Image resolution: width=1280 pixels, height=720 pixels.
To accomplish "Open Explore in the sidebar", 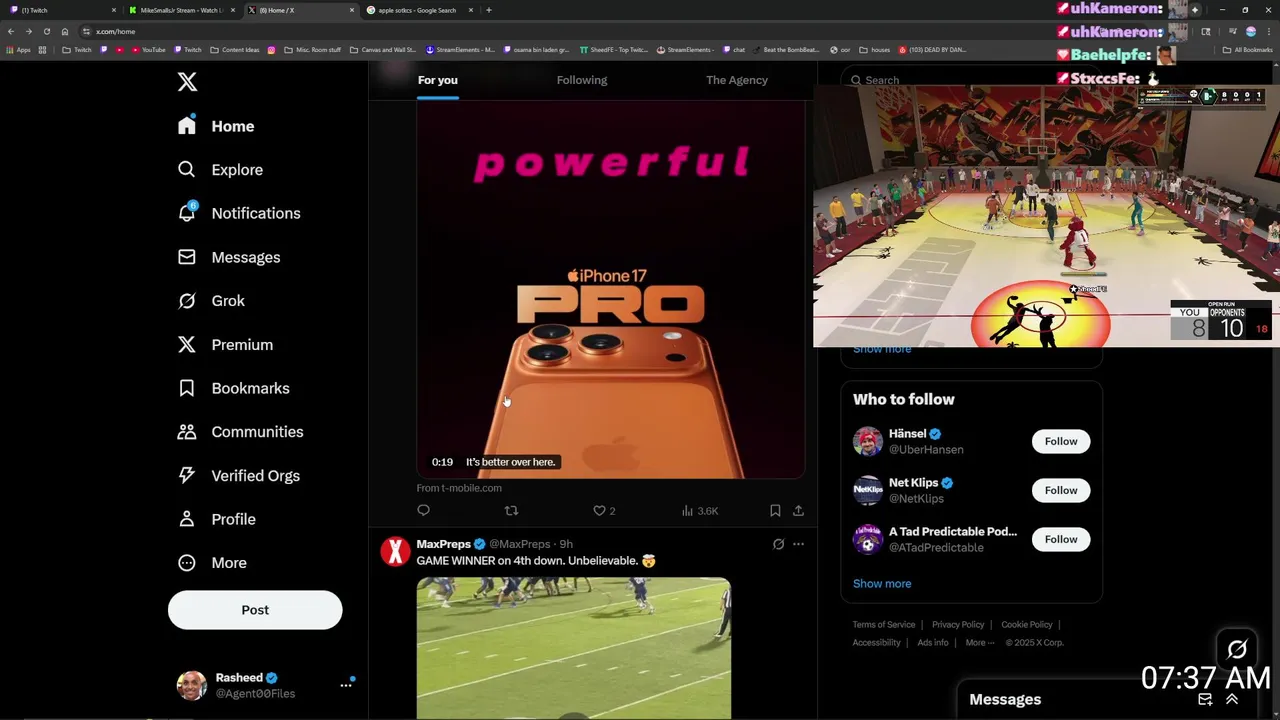I will 220,170.
